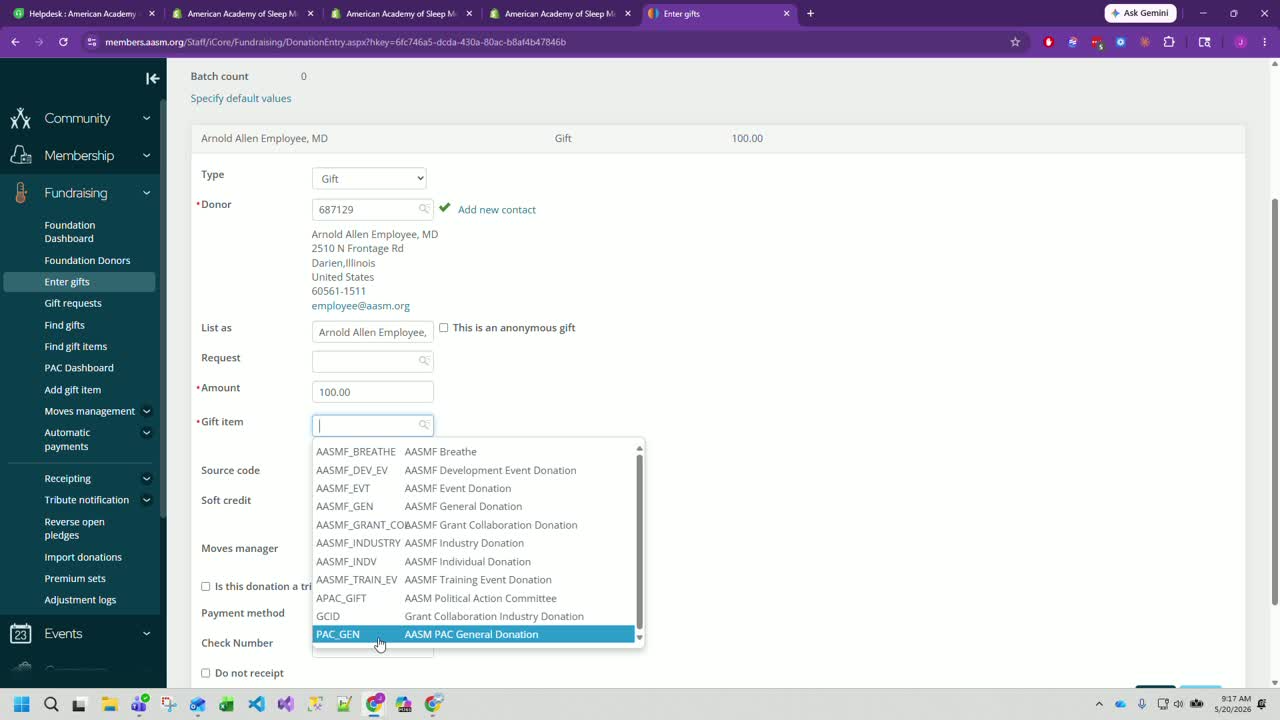Viewport: 1280px width, 720px height.
Task: Open Visual Studio Code from taskbar
Action: (256, 704)
